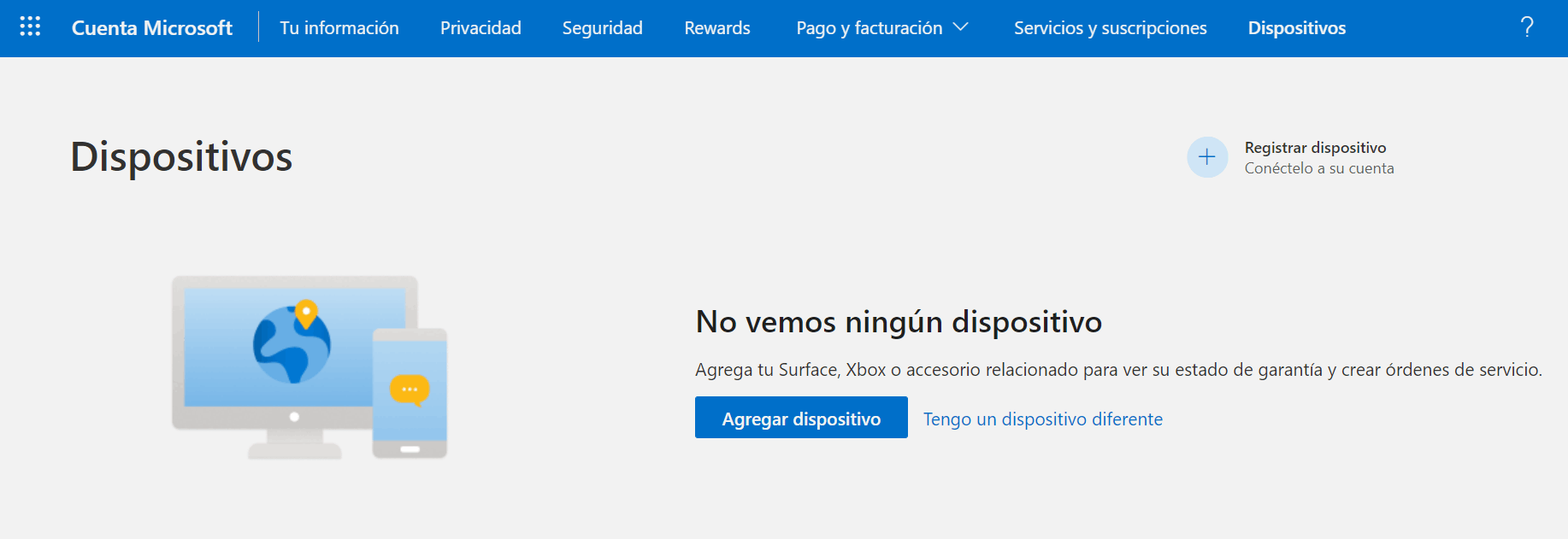
Task: Click the Dispositivos page title
Action: (x=181, y=157)
